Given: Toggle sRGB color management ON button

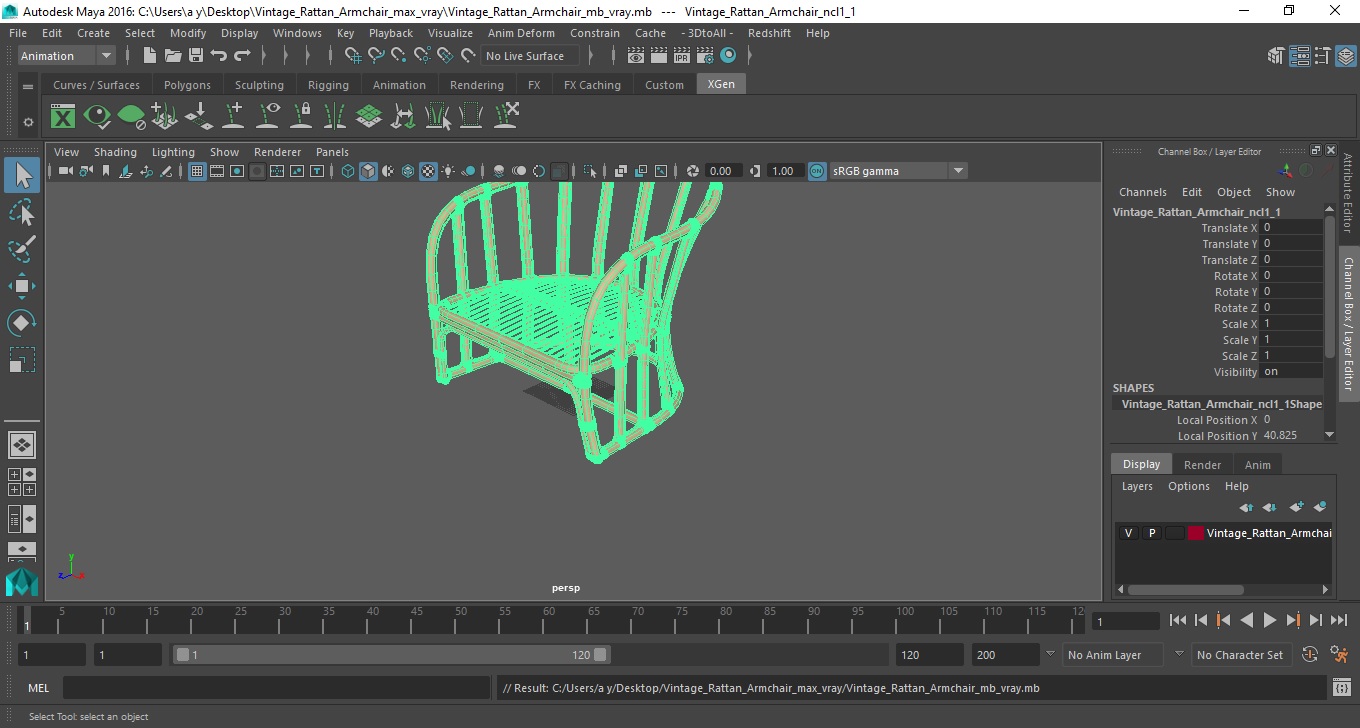Looking at the screenshot, I should tap(817, 171).
